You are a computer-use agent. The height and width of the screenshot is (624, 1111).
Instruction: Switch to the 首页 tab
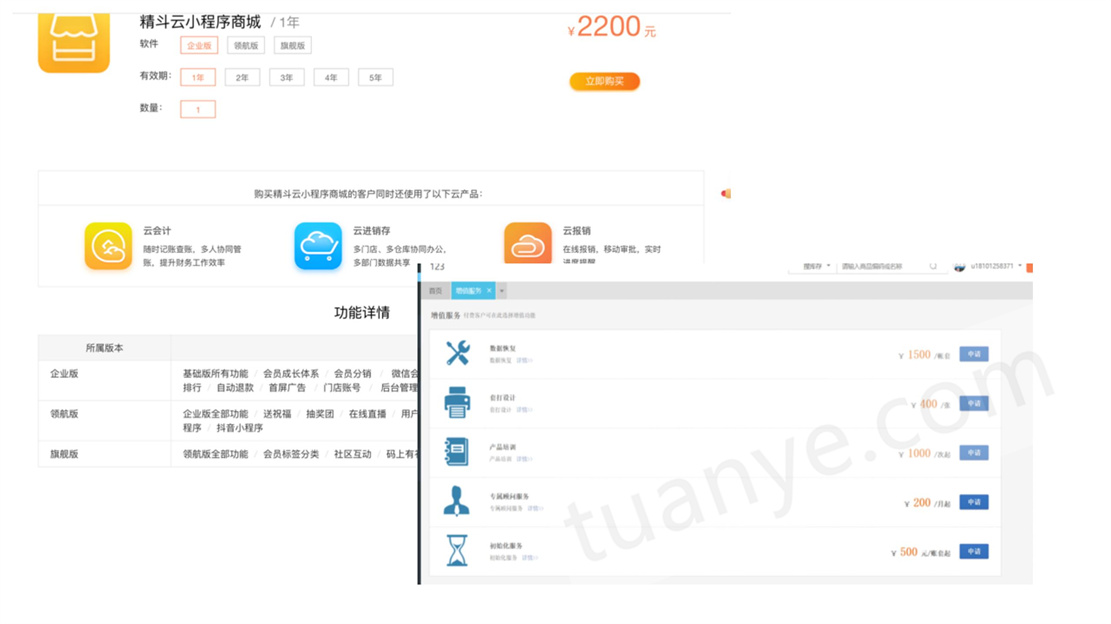[436, 291]
